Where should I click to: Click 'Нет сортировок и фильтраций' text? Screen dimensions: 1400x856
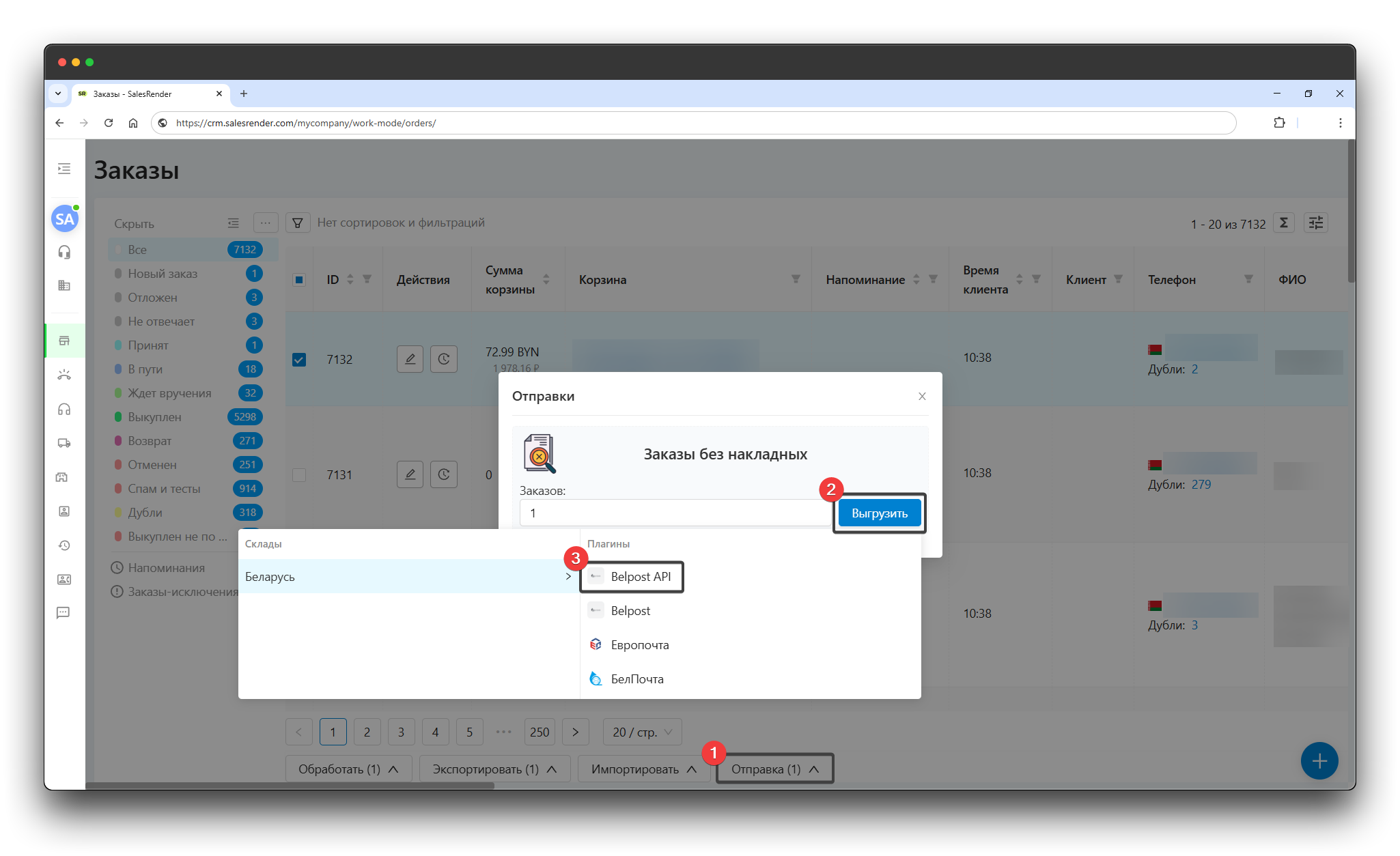point(401,223)
